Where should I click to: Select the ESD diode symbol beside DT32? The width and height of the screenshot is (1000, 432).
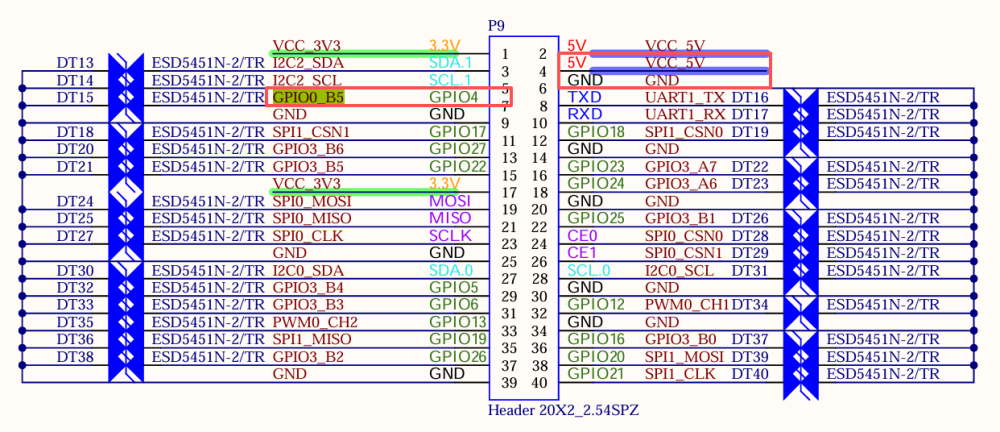126,288
